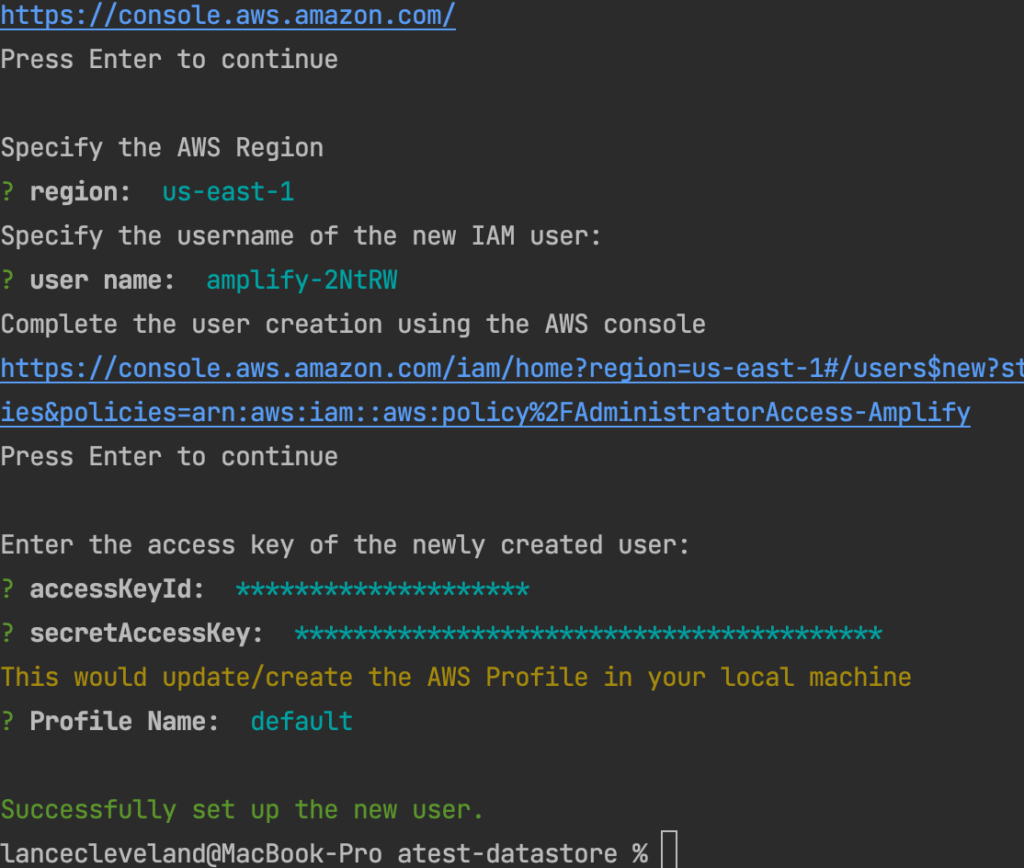Open the console.aws.amazon.com link at top
The image size is (1024, 868).
click(228, 15)
